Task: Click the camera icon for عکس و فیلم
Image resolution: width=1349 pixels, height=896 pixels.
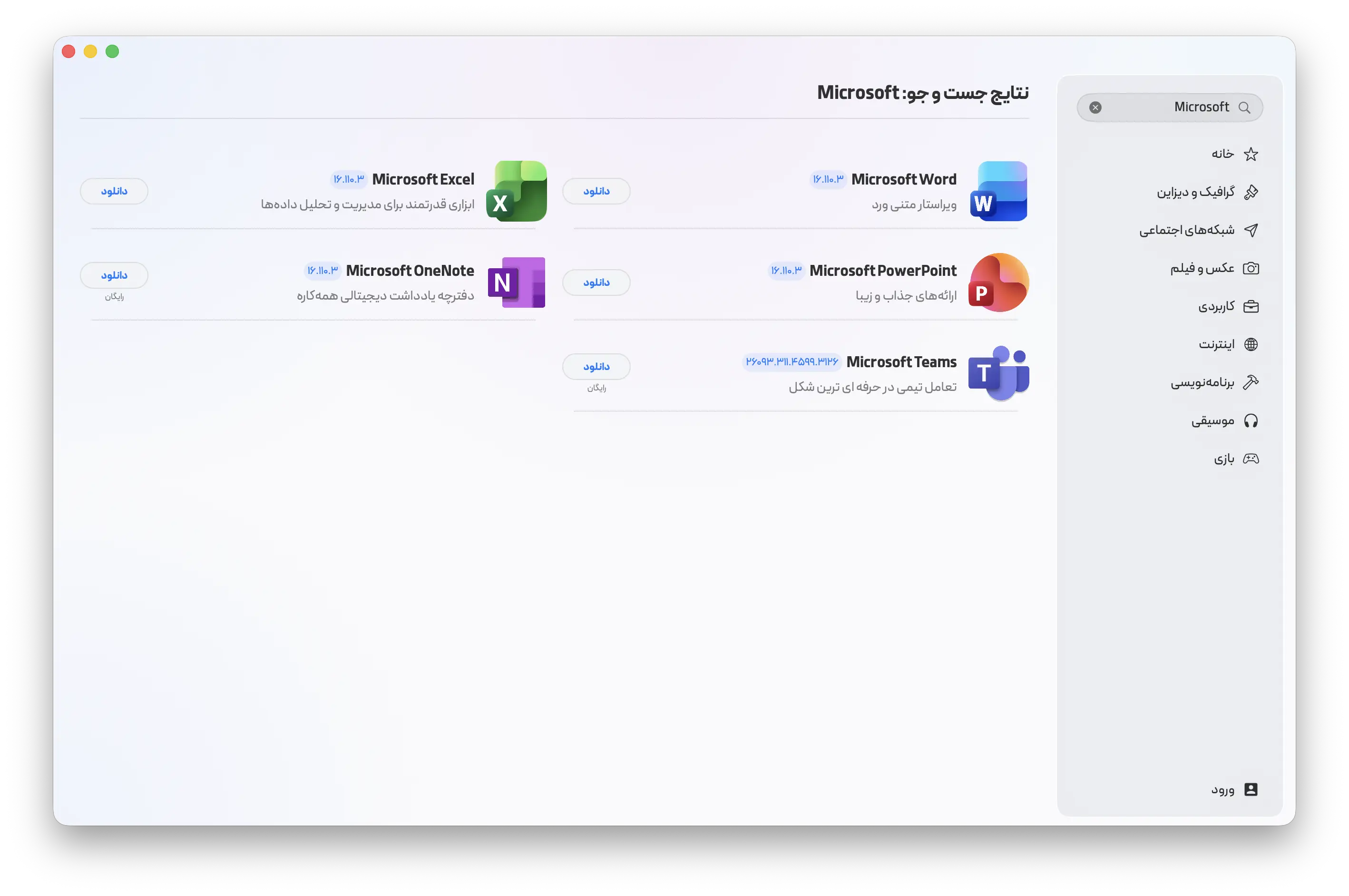Action: click(1251, 268)
